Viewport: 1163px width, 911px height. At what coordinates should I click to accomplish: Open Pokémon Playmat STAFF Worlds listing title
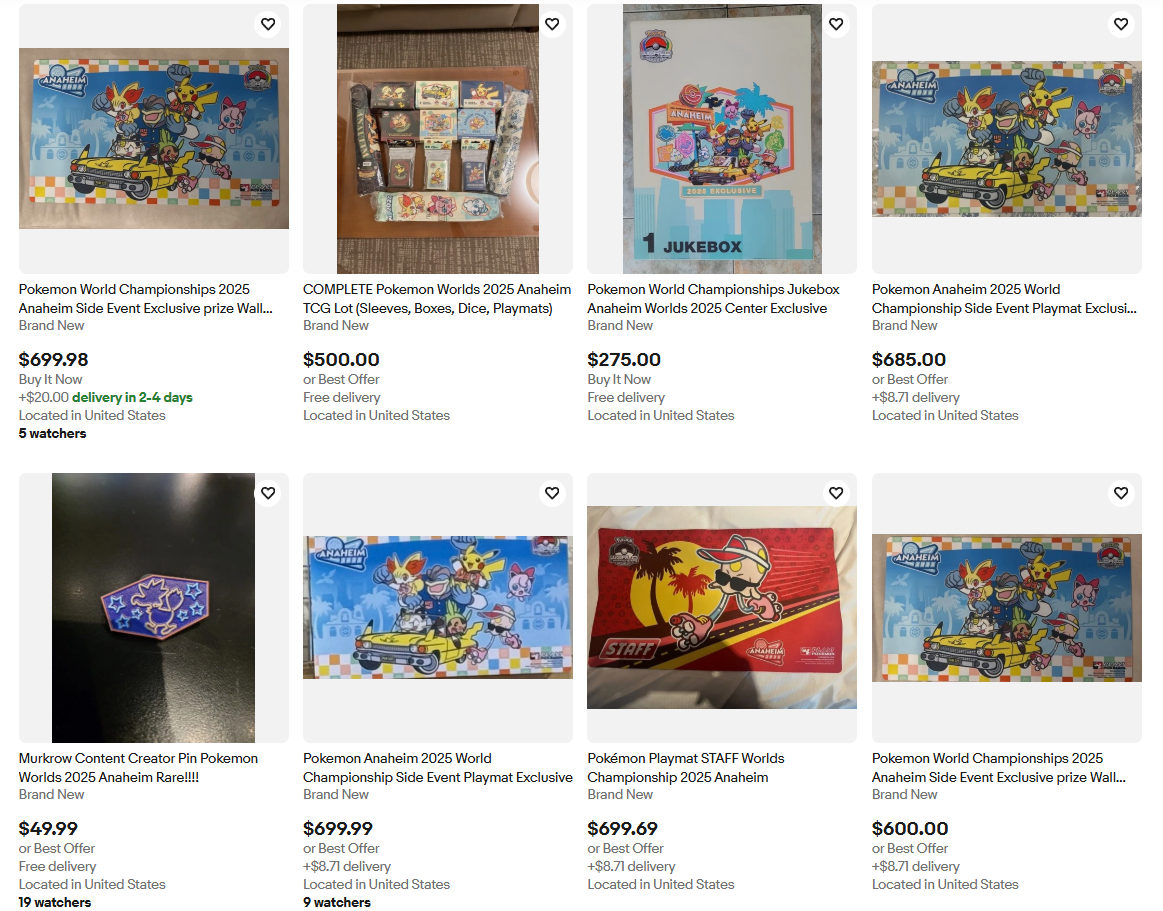point(686,768)
